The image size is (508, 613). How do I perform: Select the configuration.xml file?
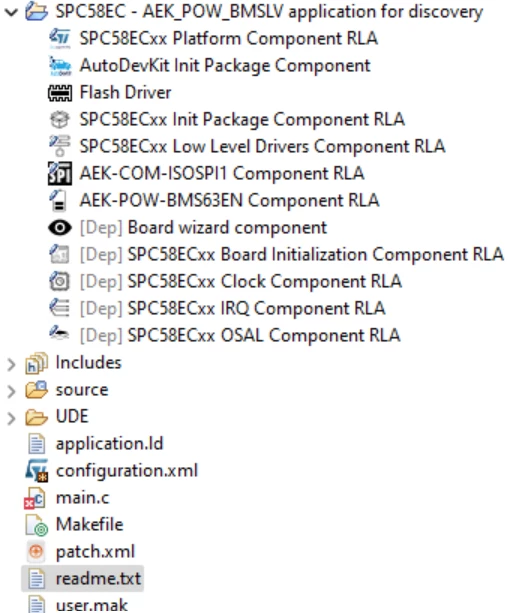(127, 470)
